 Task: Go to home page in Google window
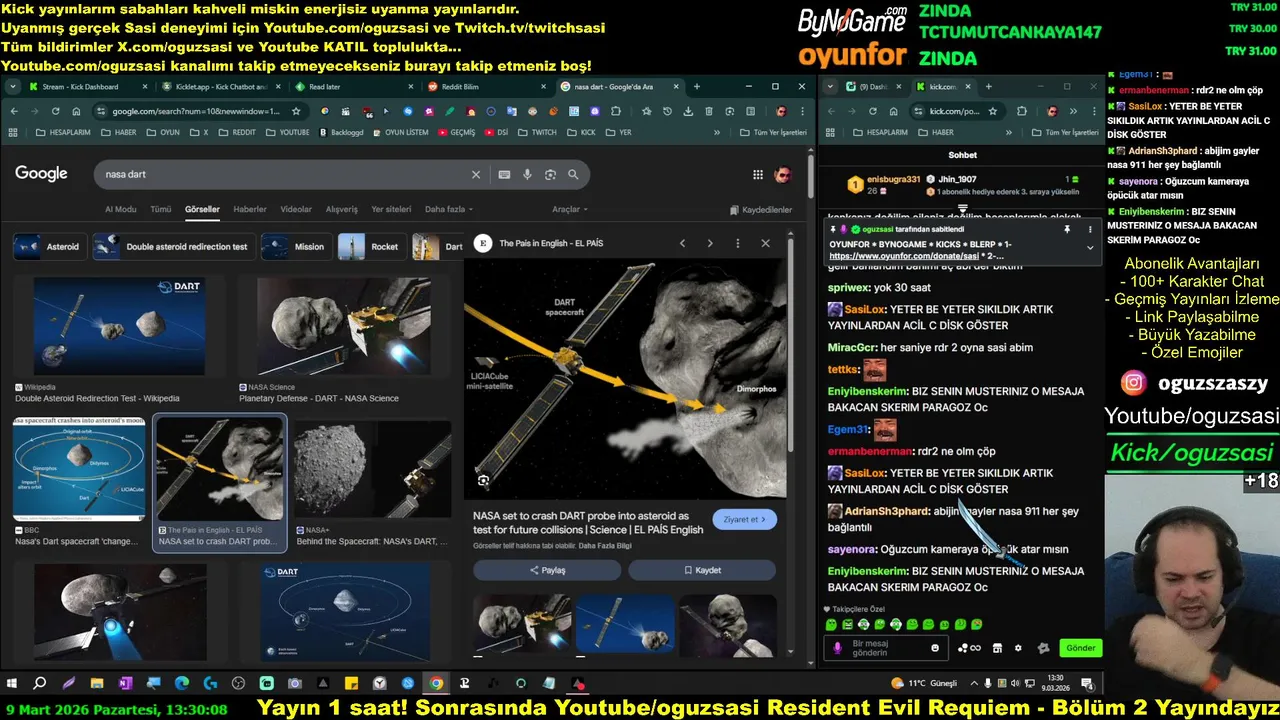tap(74, 111)
